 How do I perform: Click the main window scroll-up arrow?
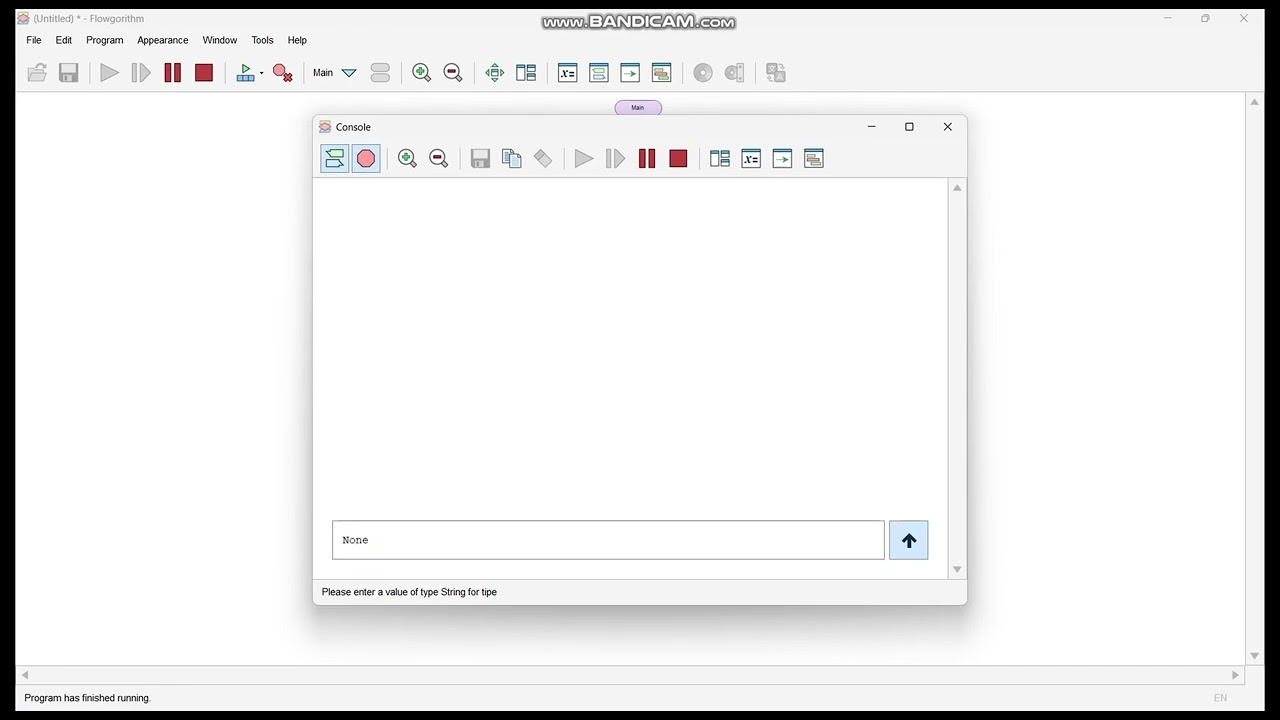point(1254,102)
